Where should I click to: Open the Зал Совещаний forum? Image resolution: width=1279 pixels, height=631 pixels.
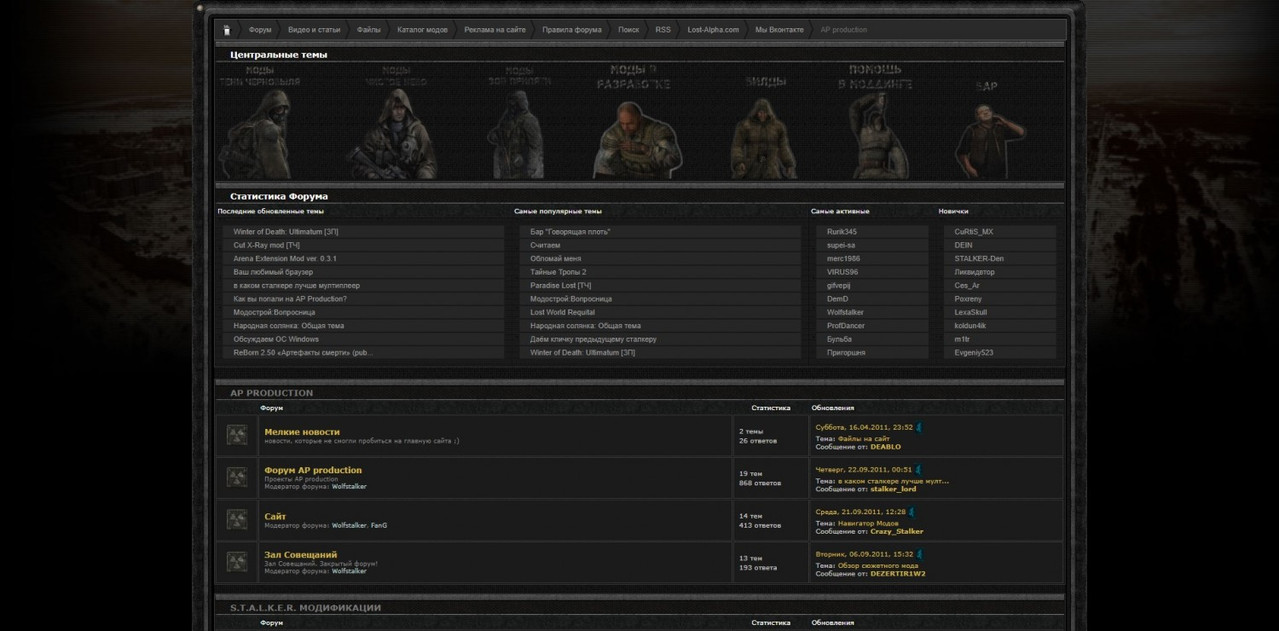(300, 554)
